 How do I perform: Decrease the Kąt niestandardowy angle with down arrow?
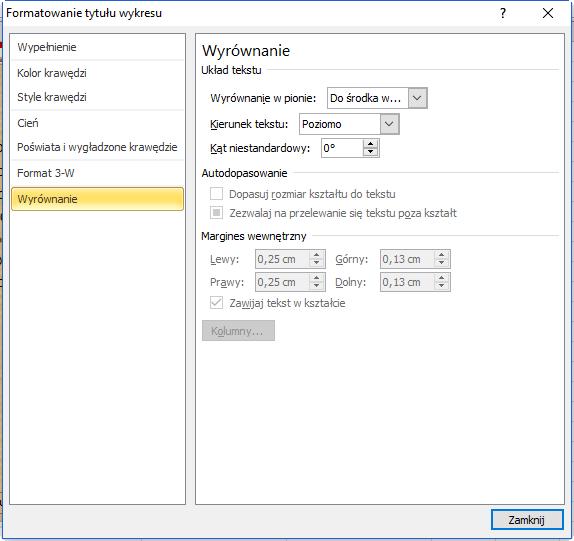pos(370,152)
